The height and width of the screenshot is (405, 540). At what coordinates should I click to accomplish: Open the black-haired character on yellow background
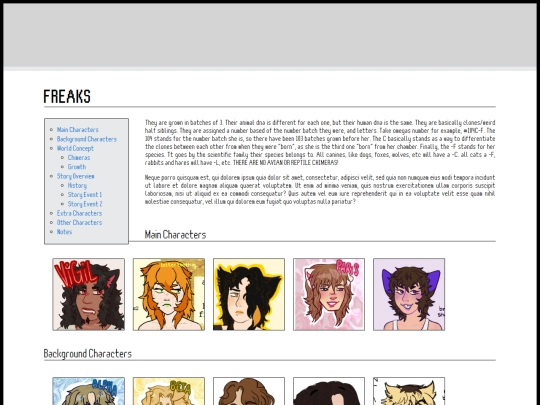(x=249, y=294)
